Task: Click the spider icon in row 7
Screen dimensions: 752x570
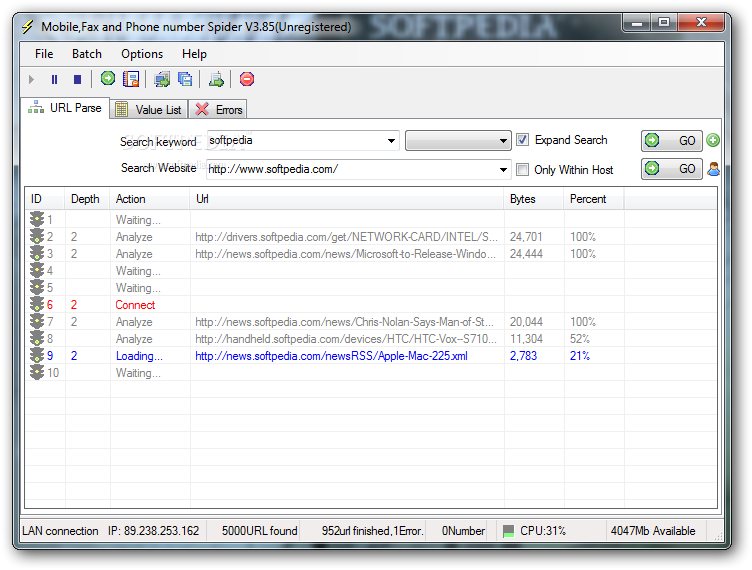Action: click(x=37, y=322)
